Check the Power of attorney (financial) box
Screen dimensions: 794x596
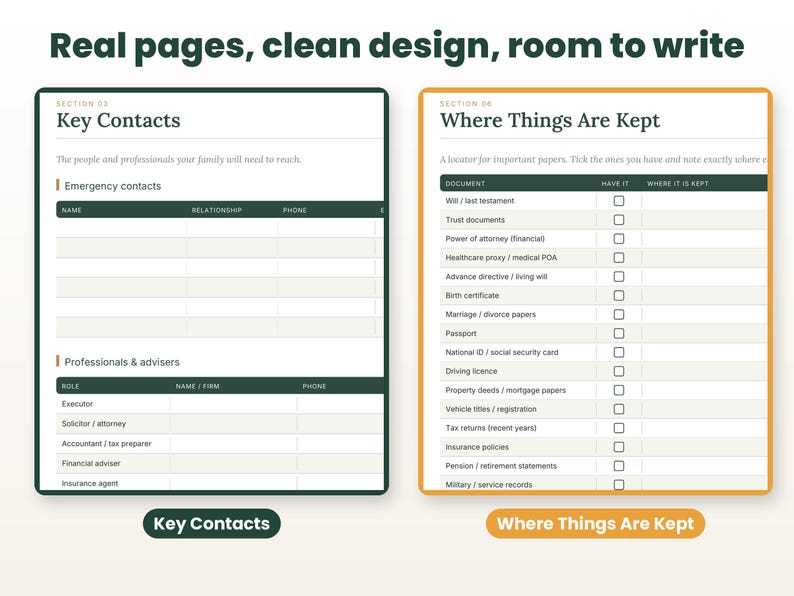(x=618, y=239)
